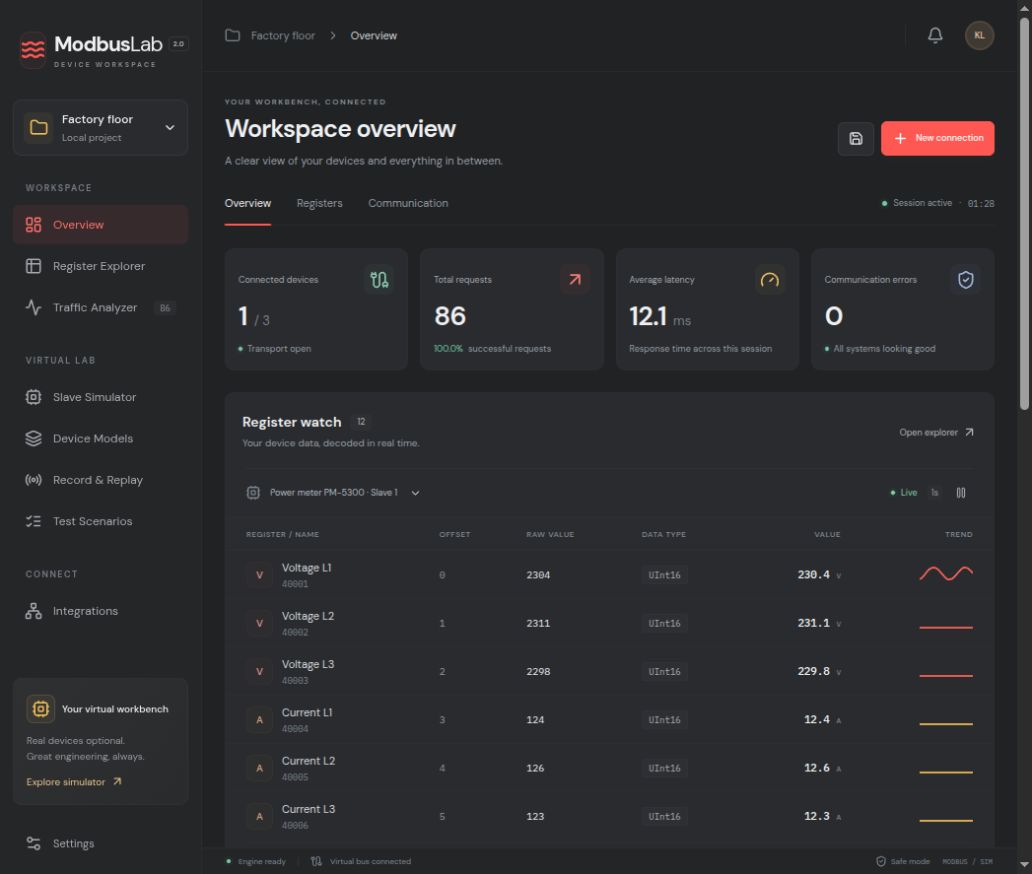This screenshot has width=1032, height=874.
Task: Click the Voltage L1 V badge icon
Action: (x=259, y=575)
